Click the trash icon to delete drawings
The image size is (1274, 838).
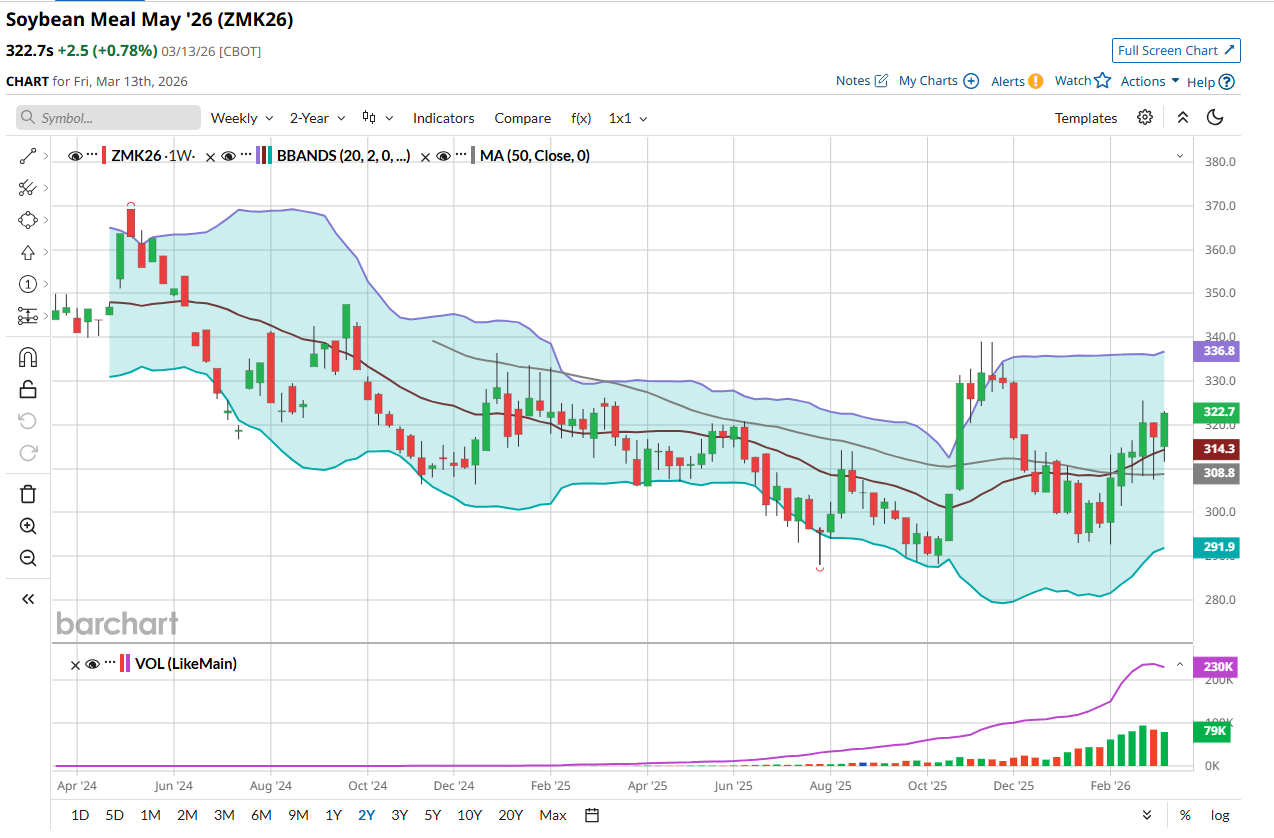click(28, 494)
